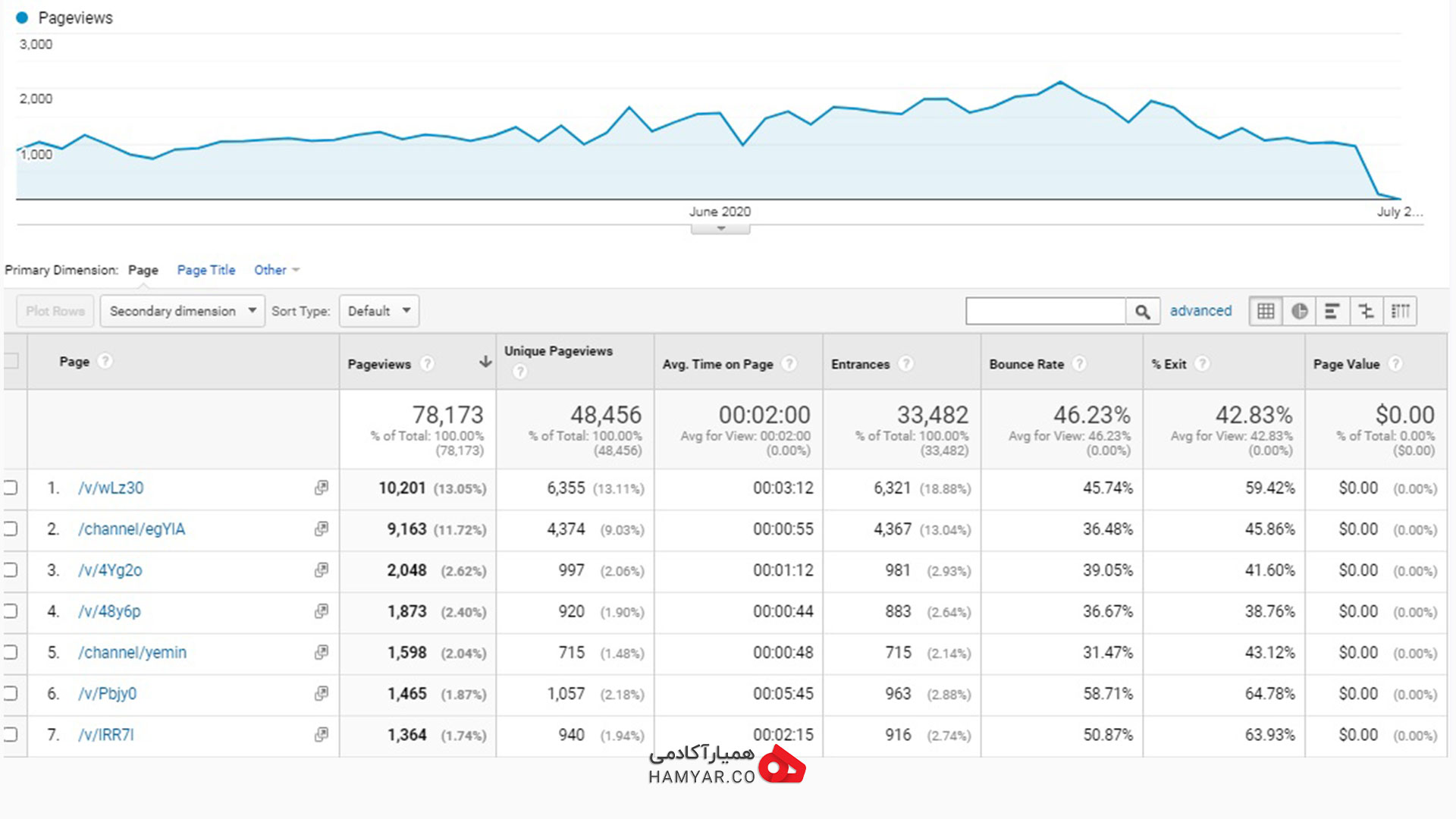The height and width of the screenshot is (819, 1456).
Task: Open the /channel/egYlA page link
Action: point(131,529)
